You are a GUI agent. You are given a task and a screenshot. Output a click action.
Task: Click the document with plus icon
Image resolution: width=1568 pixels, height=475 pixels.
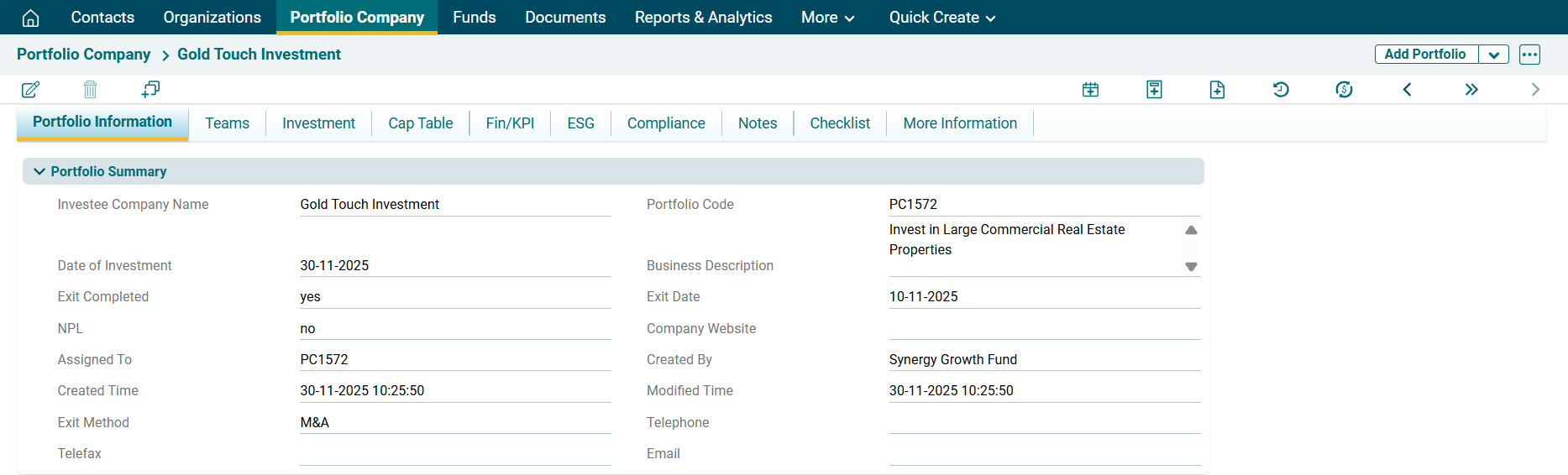point(1217,90)
